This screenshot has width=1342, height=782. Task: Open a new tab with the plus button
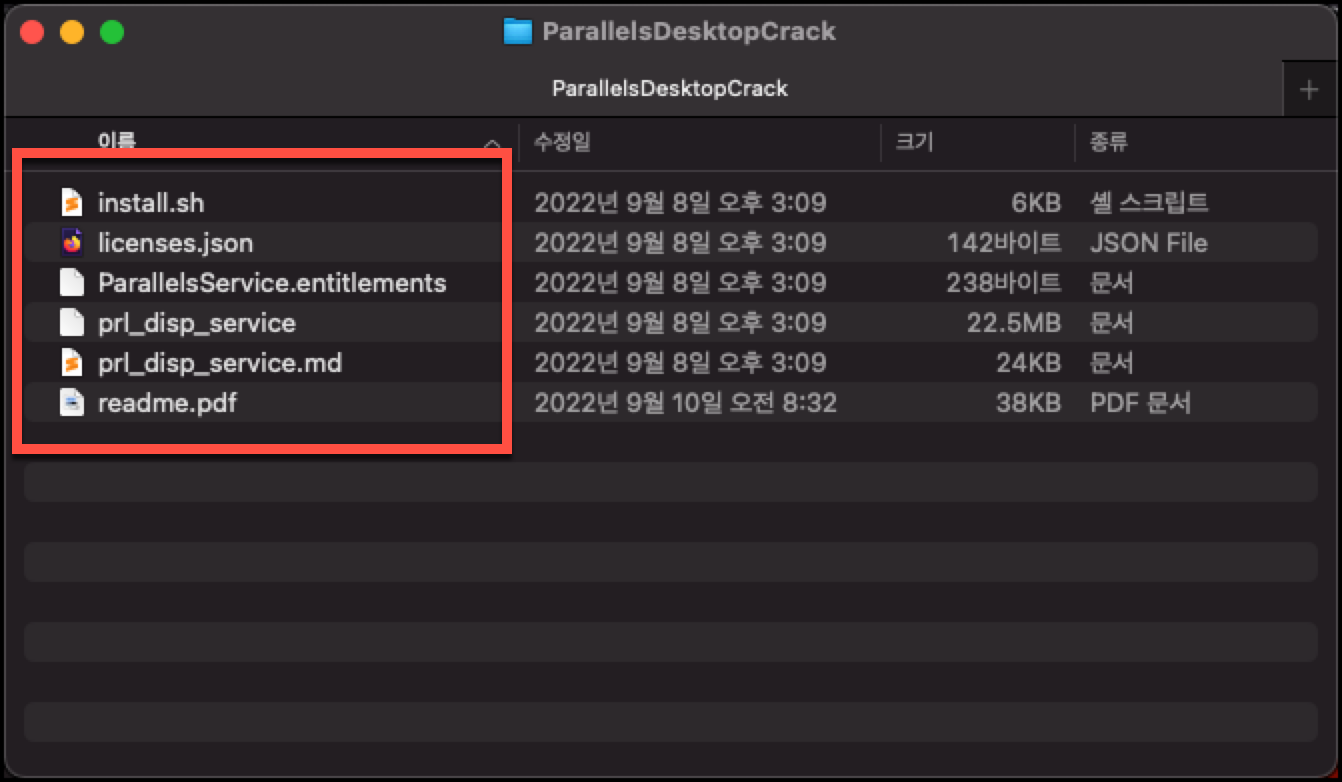click(x=1309, y=88)
